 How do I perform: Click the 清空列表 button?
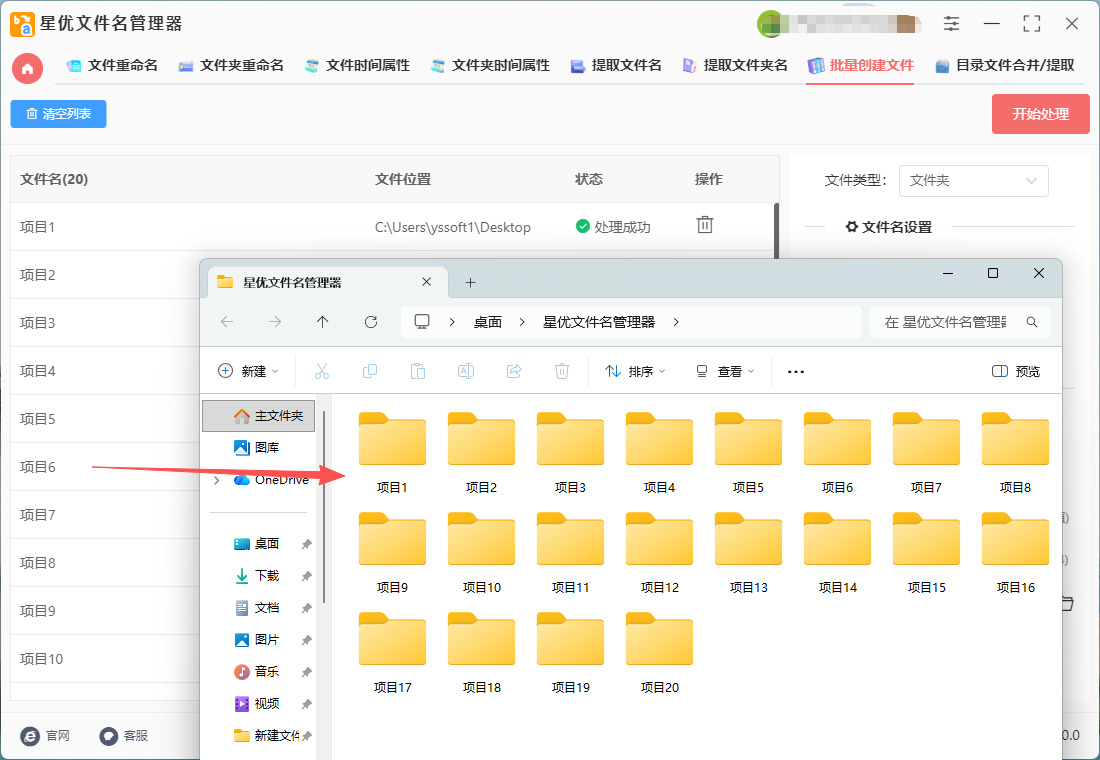58,114
